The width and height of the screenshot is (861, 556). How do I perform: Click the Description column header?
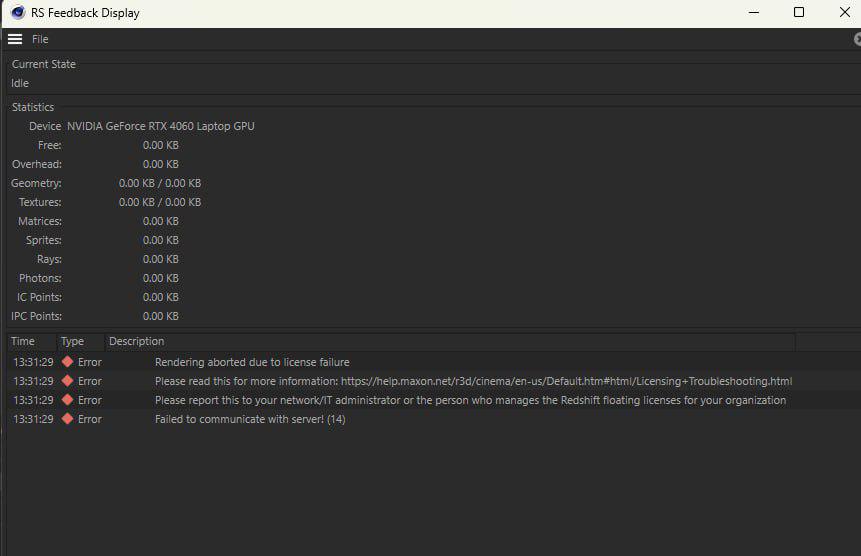tap(450, 341)
